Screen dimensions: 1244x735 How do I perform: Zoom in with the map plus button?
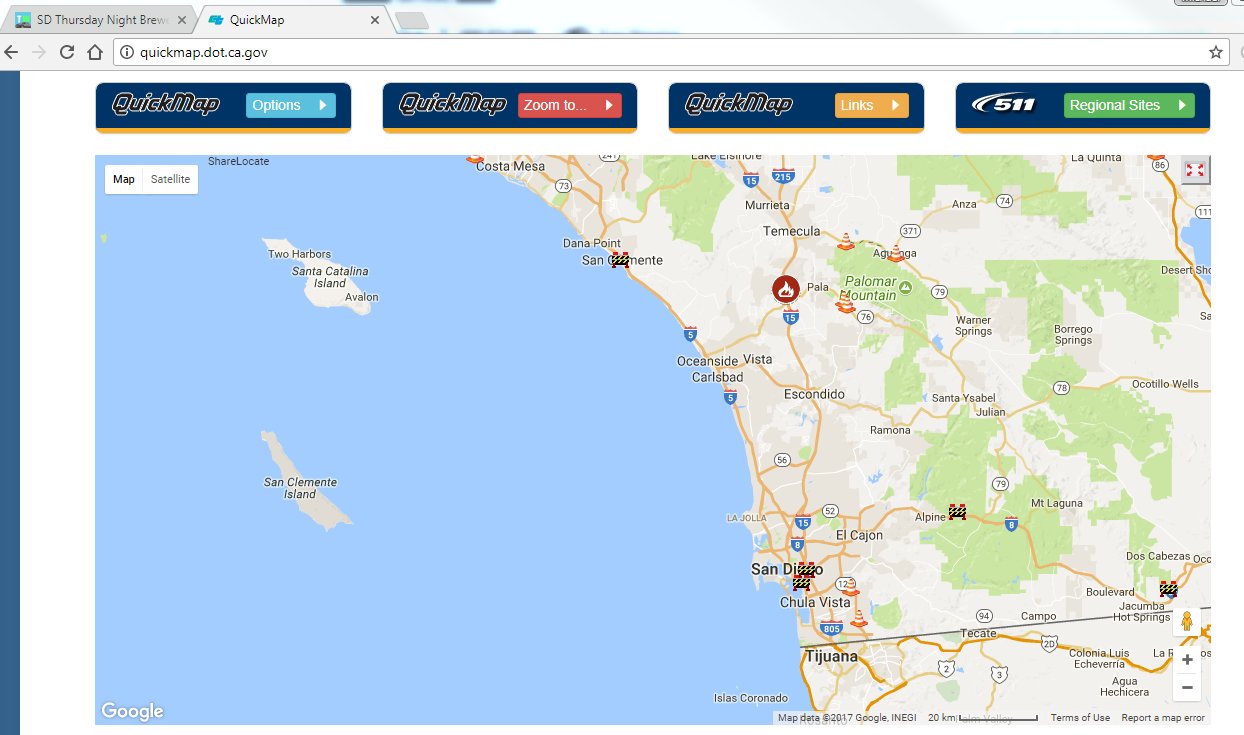pos(1187,660)
